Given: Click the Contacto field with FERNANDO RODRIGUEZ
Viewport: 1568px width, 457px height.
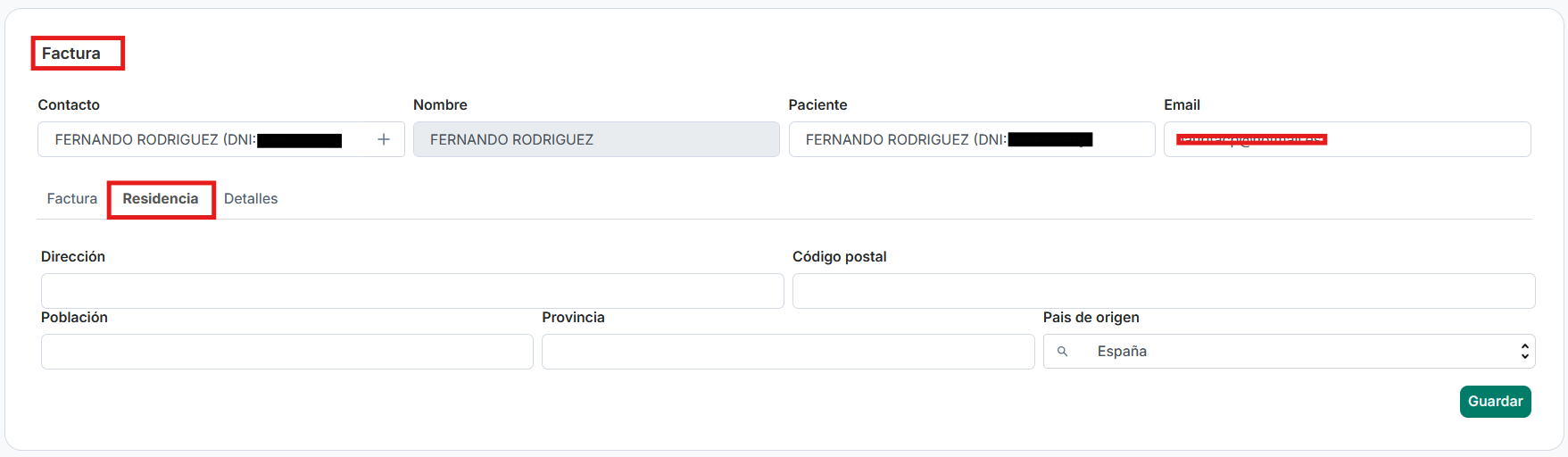Looking at the screenshot, I should point(205,139).
